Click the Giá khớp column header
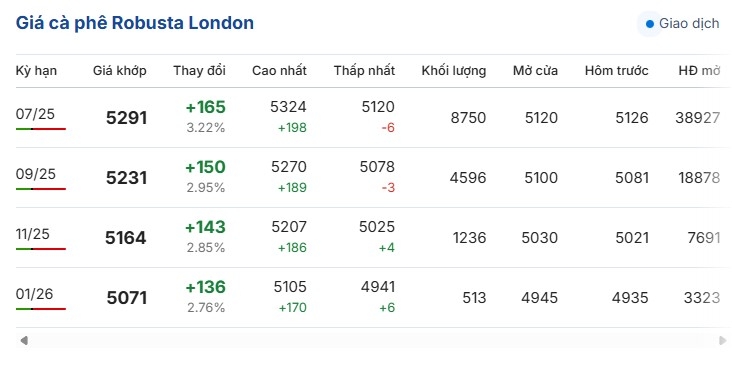Viewport: 732px width, 369px height. [120, 71]
